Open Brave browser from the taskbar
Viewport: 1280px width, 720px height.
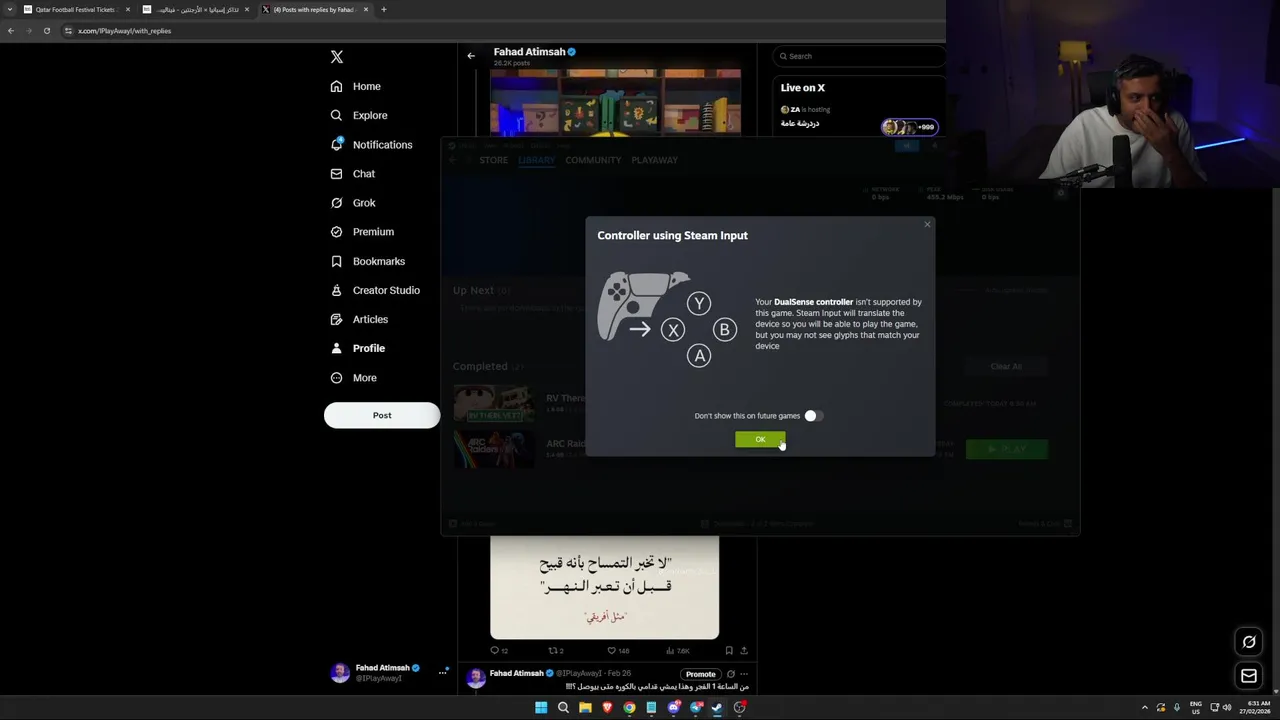tap(607, 708)
